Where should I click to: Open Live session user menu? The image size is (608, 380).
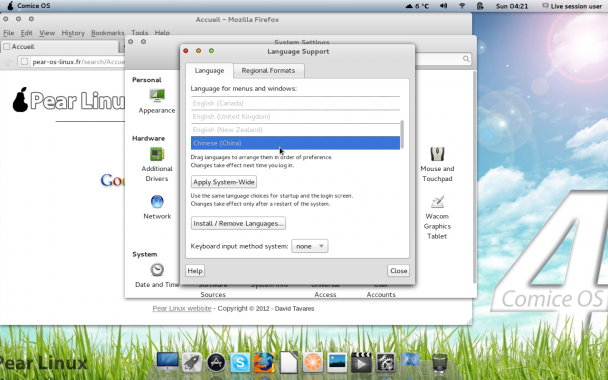pyautogui.click(x=572, y=6)
